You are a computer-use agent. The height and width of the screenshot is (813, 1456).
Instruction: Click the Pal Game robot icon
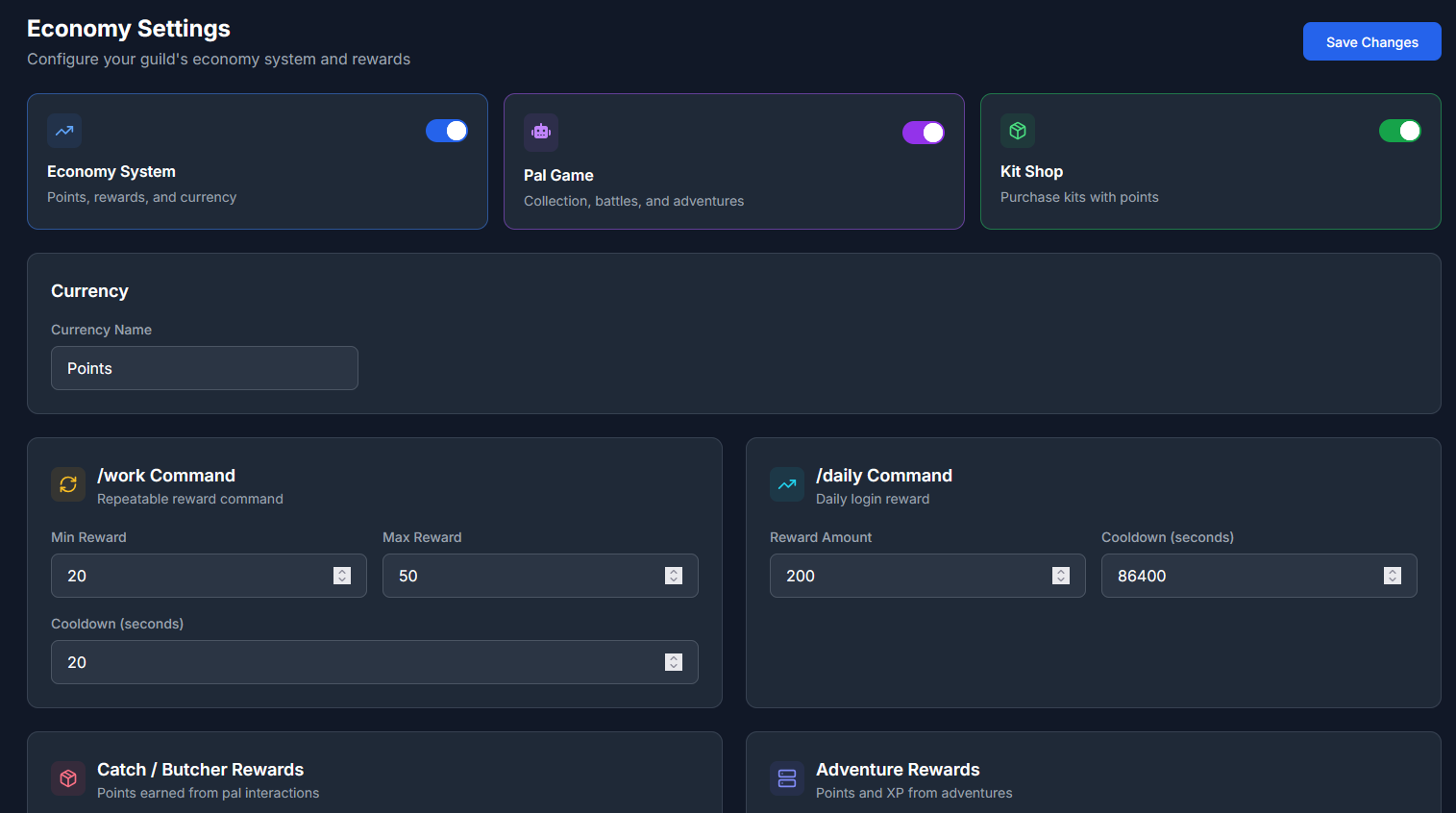pos(540,133)
